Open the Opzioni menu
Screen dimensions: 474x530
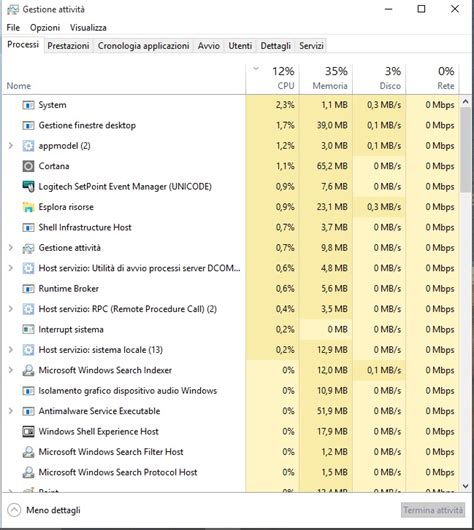coord(45,28)
